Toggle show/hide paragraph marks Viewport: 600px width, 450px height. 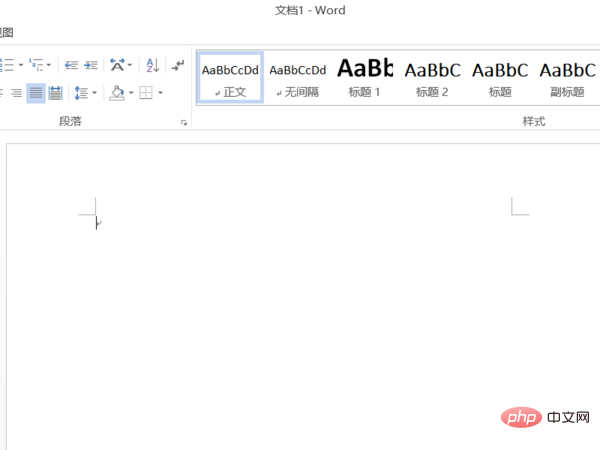click(x=178, y=65)
